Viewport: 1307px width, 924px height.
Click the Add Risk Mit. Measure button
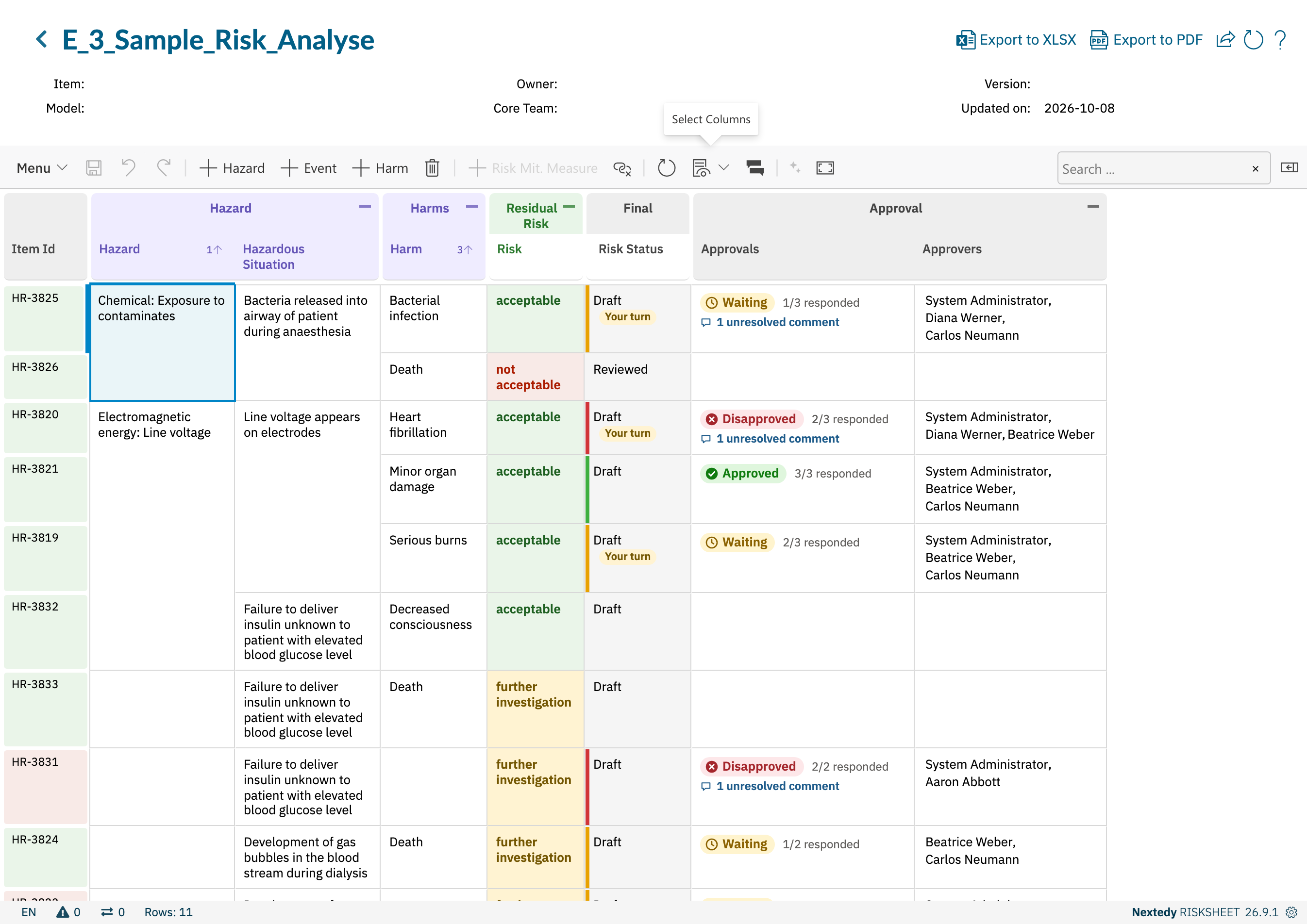tap(533, 168)
